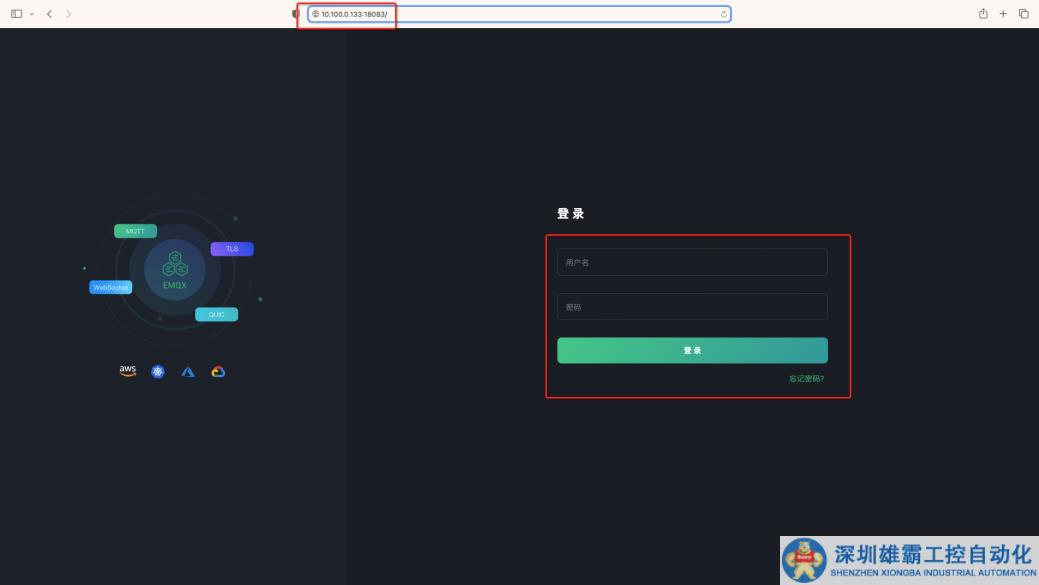The image size is (1039, 585).
Task: Click the Azure logo icon
Action: (188, 372)
